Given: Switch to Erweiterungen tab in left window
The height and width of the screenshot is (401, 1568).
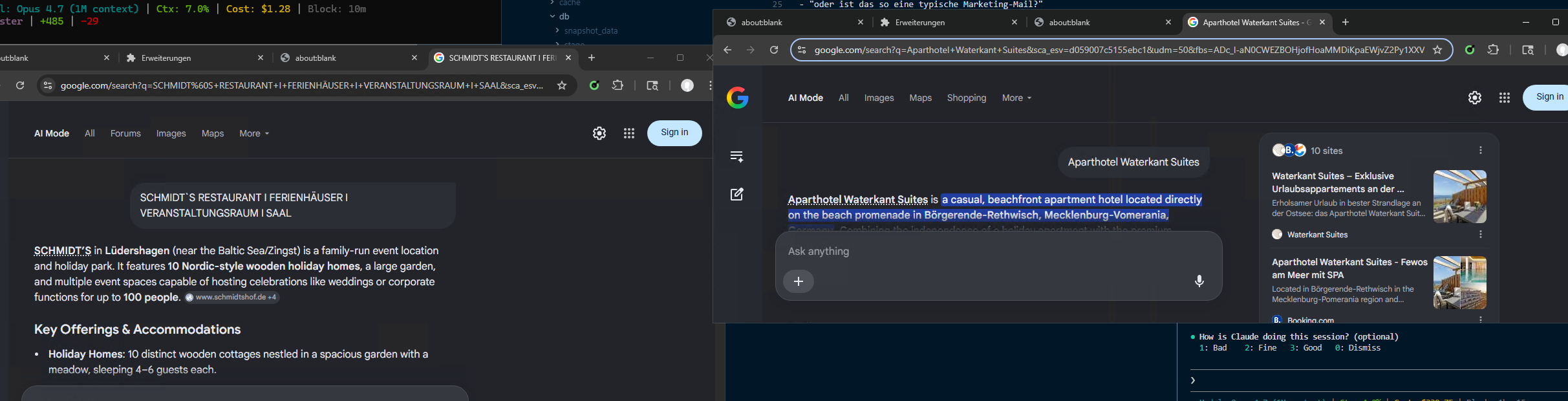Looking at the screenshot, I should point(194,58).
